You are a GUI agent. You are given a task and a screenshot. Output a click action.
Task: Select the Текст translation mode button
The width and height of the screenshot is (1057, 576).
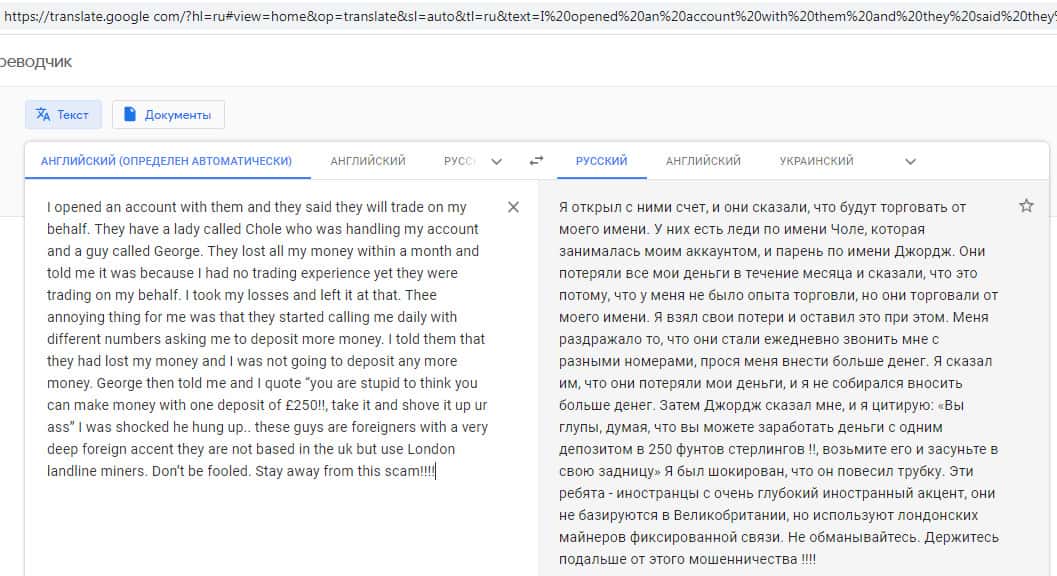[x=62, y=115]
